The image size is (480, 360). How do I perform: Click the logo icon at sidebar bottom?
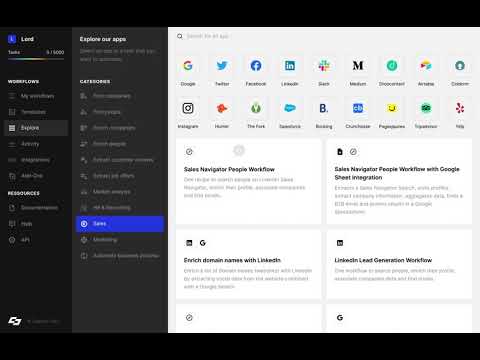15,321
